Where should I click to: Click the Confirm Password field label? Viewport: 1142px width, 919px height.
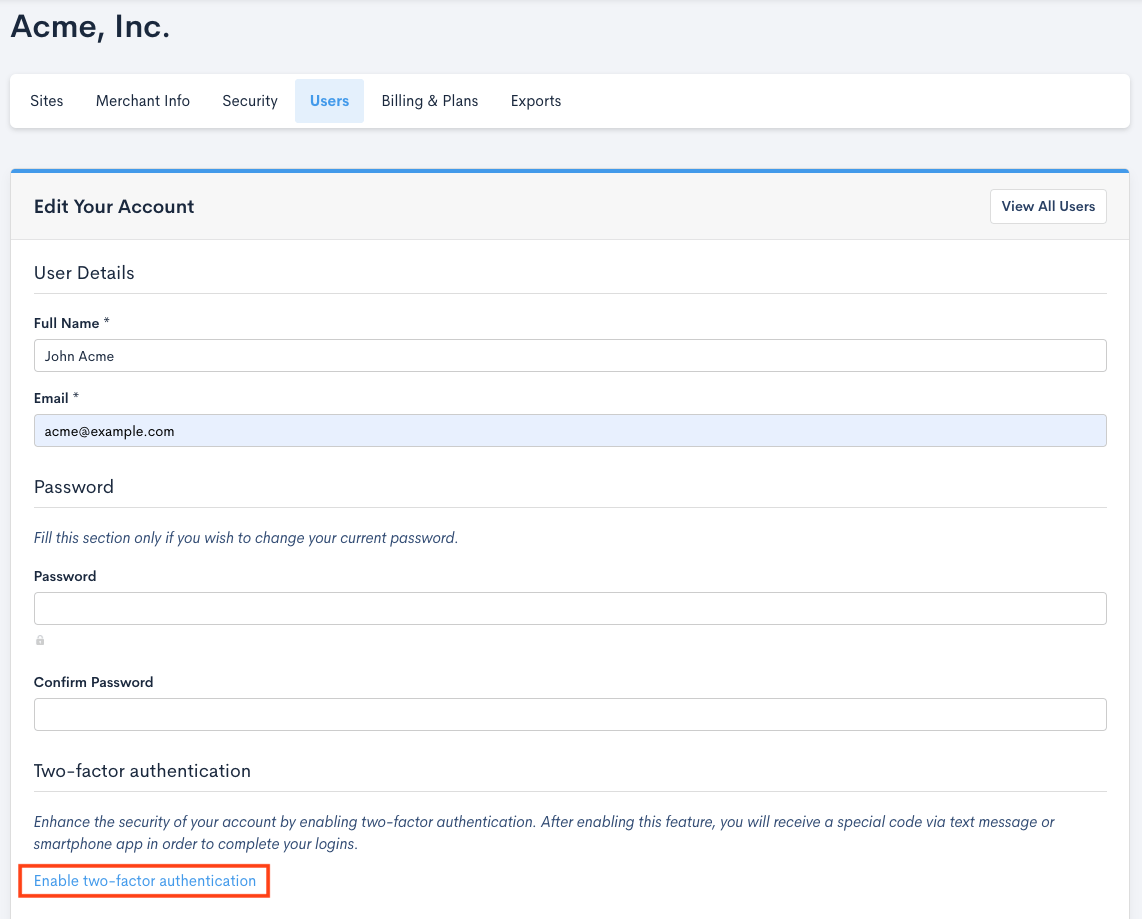[94, 682]
